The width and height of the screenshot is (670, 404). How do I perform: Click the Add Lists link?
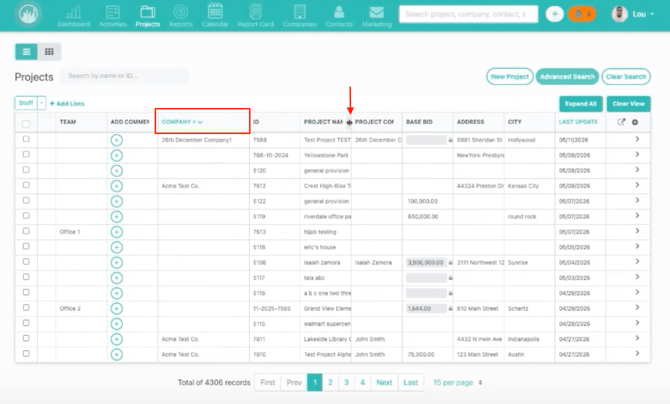68,103
